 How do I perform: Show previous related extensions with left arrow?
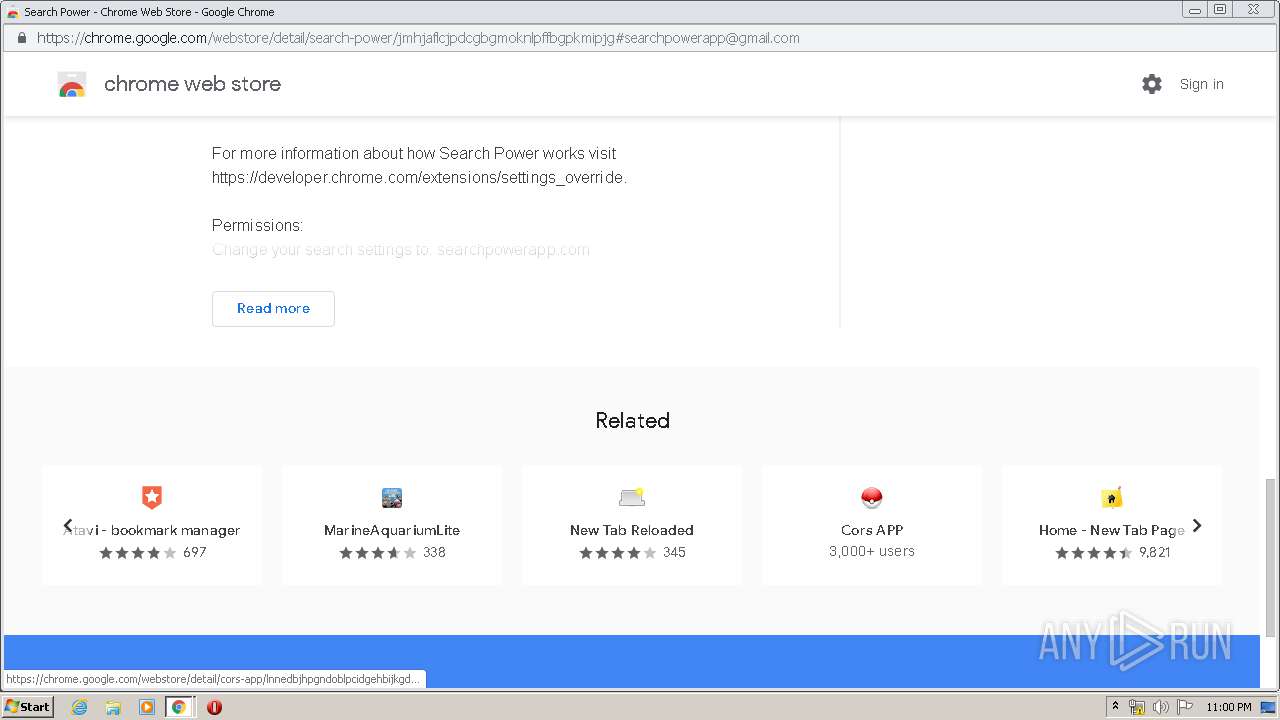(x=68, y=525)
